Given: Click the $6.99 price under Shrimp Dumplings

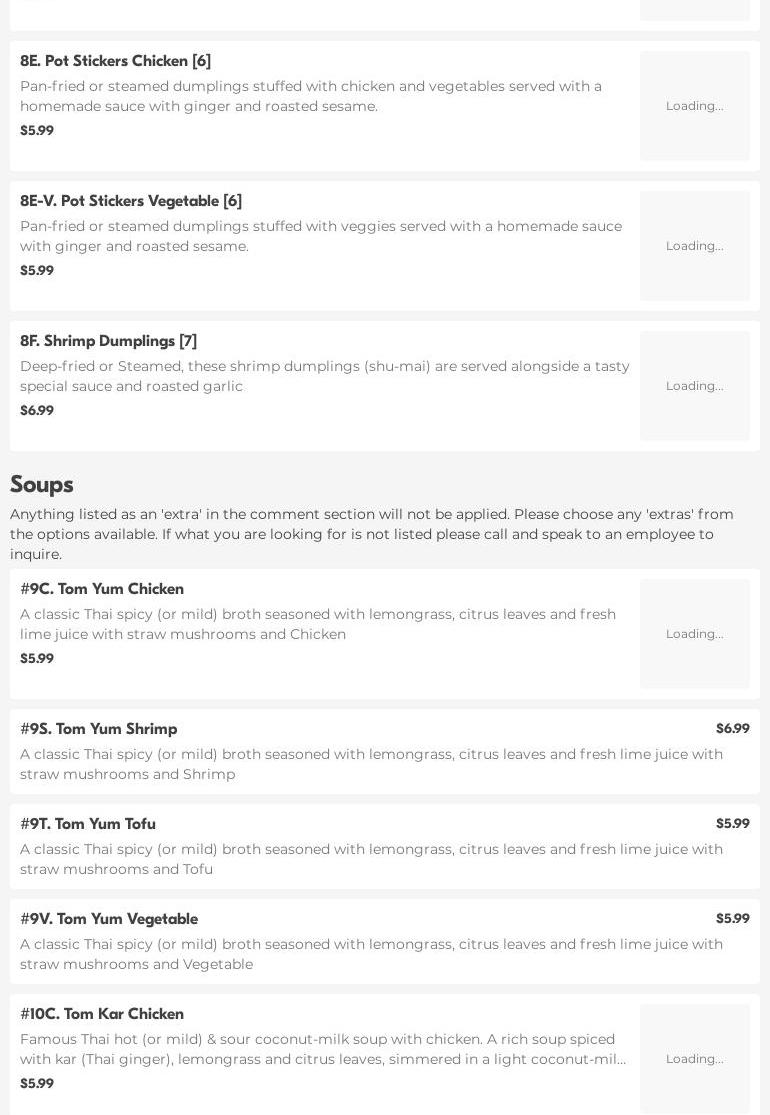Looking at the screenshot, I should click(37, 411).
